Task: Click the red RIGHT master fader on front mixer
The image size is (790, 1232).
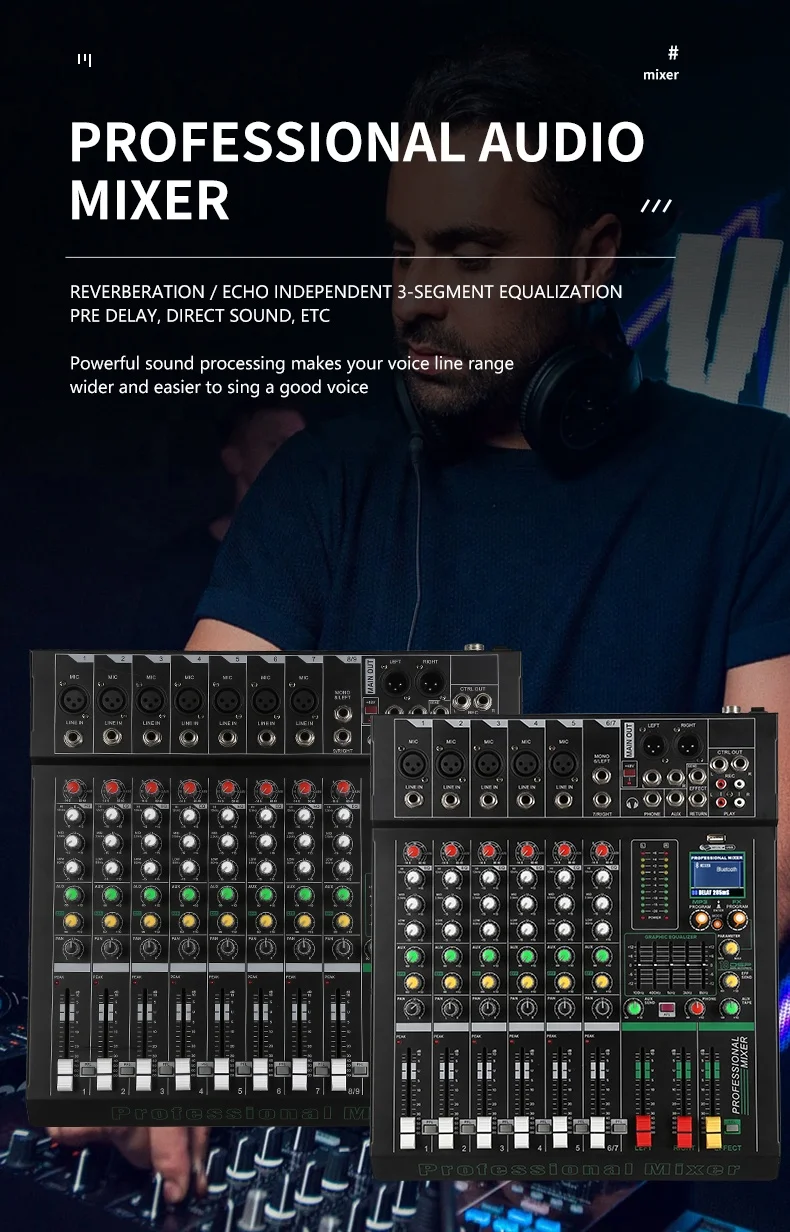Action: coord(684,1130)
